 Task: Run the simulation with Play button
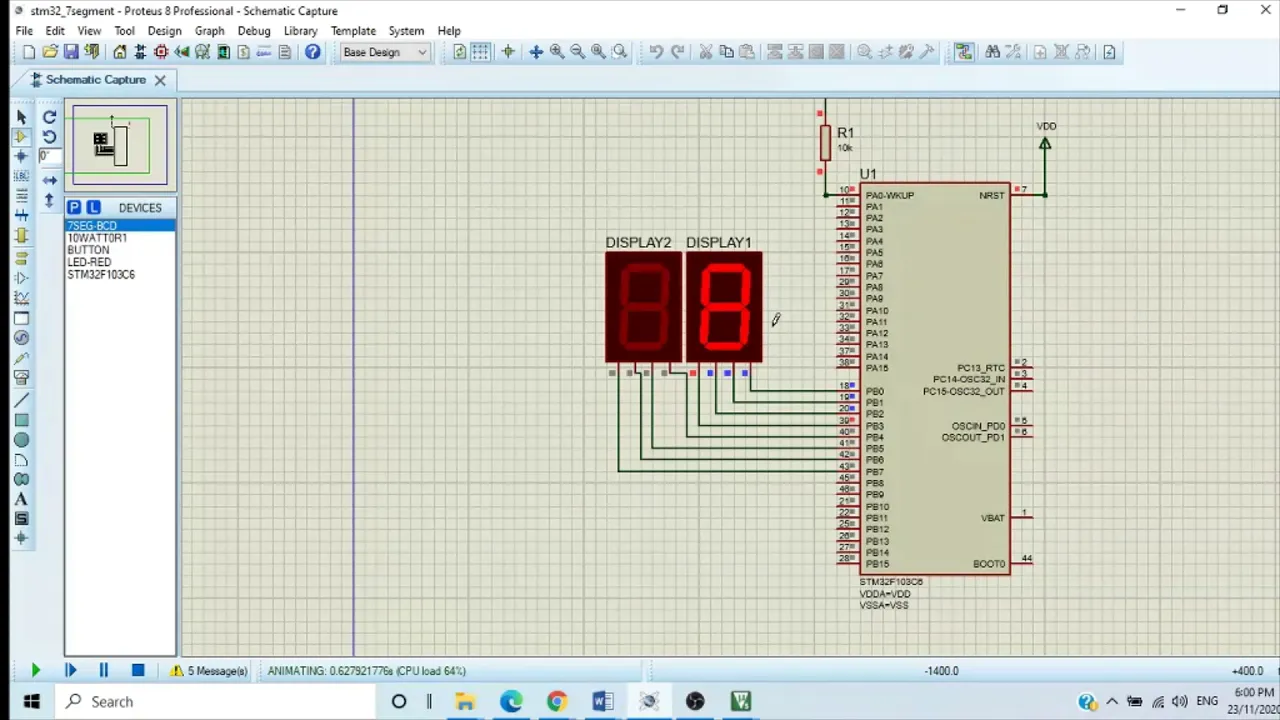35,671
